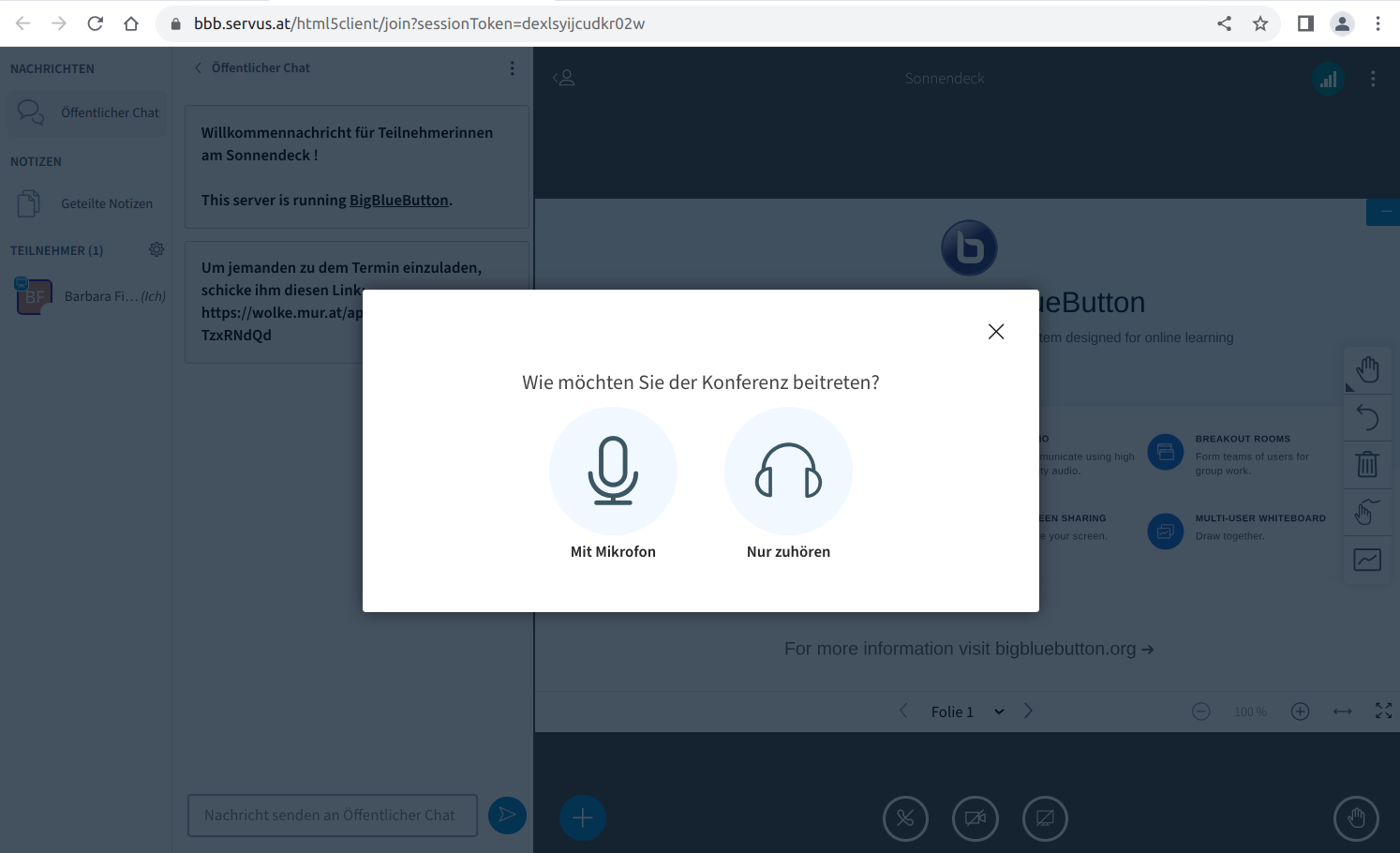Open the participants settings gear

coord(156,249)
